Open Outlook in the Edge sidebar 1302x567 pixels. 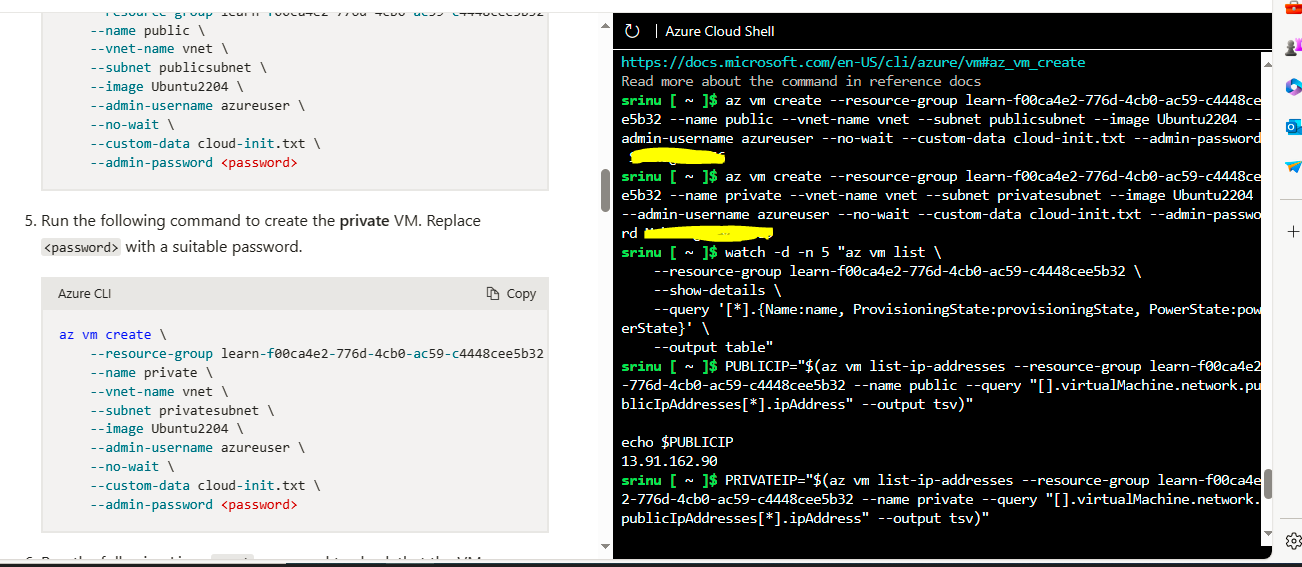(x=1292, y=126)
